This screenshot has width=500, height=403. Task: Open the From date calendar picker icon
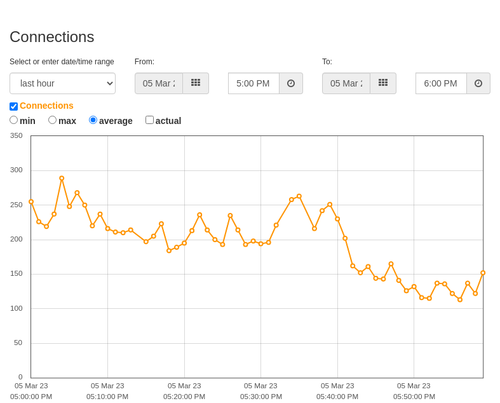[196, 83]
